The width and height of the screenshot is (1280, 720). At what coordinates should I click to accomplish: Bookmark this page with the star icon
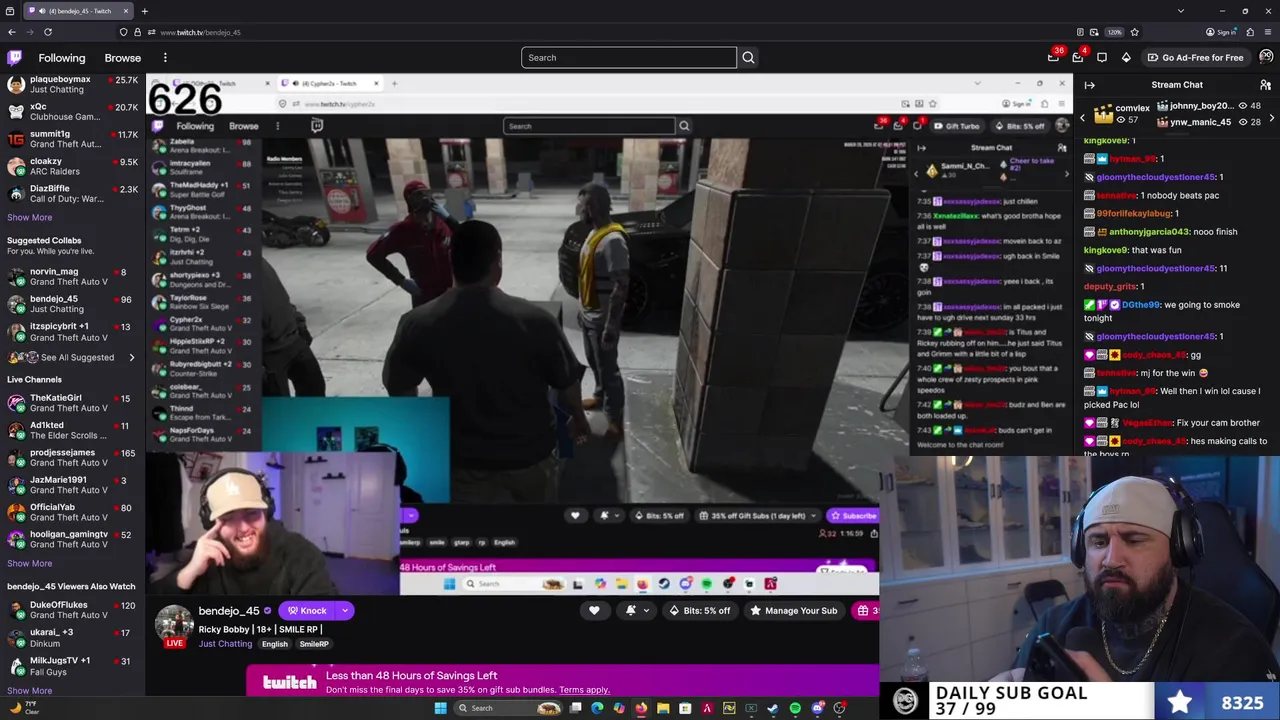coord(1134,32)
